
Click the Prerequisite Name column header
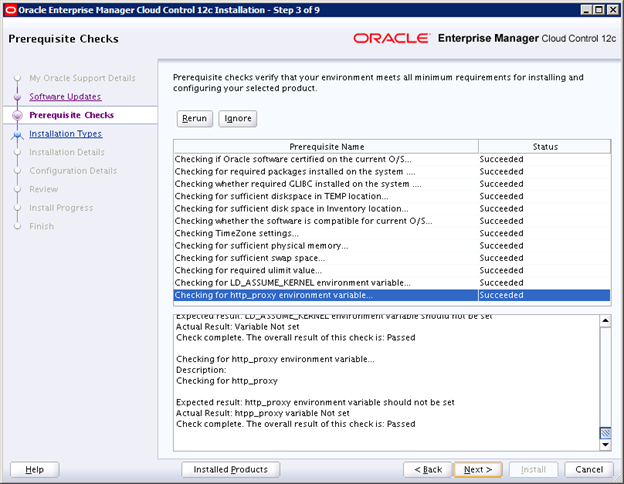coord(326,146)
